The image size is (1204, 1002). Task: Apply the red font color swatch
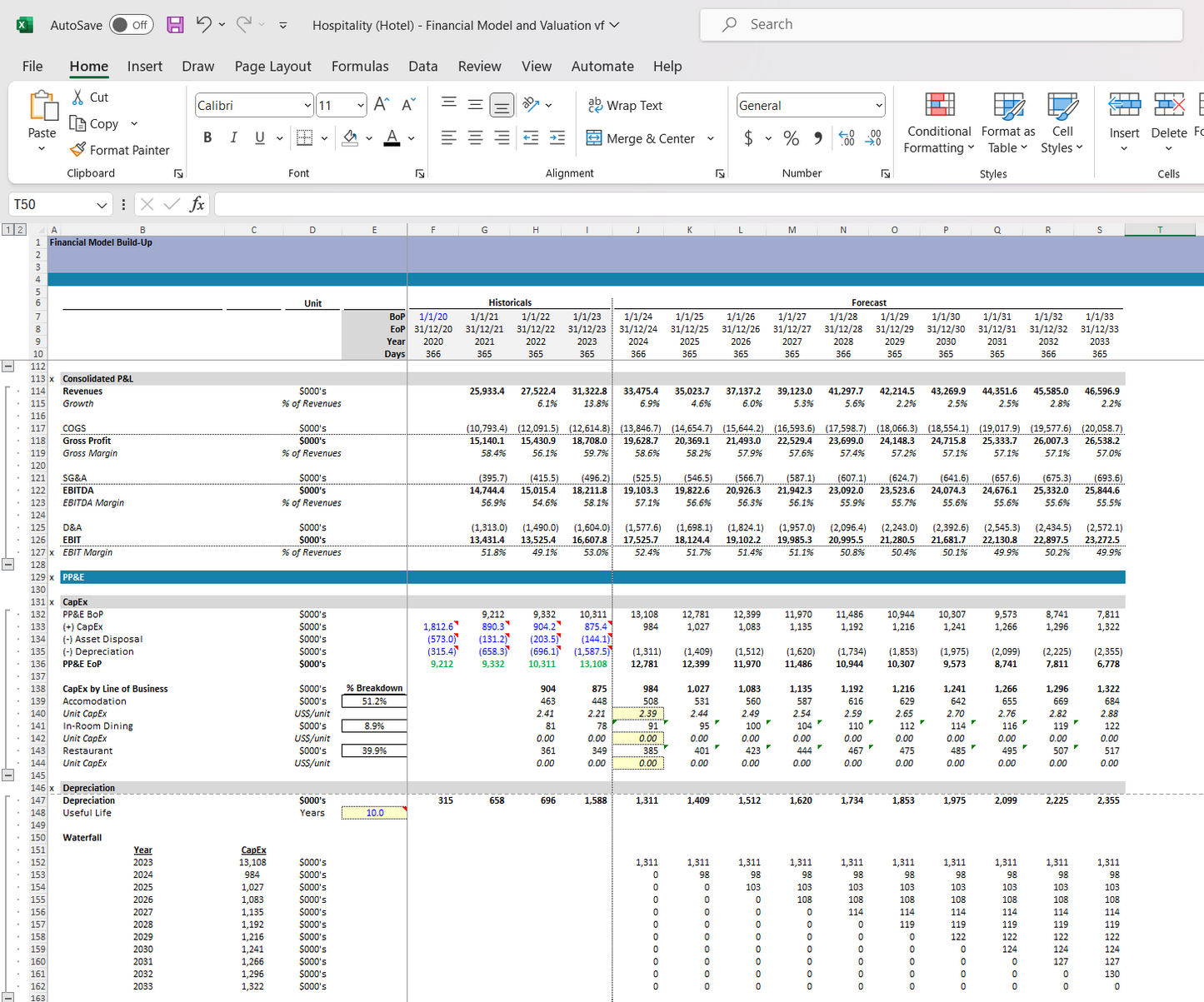click(x=392, y=138)
